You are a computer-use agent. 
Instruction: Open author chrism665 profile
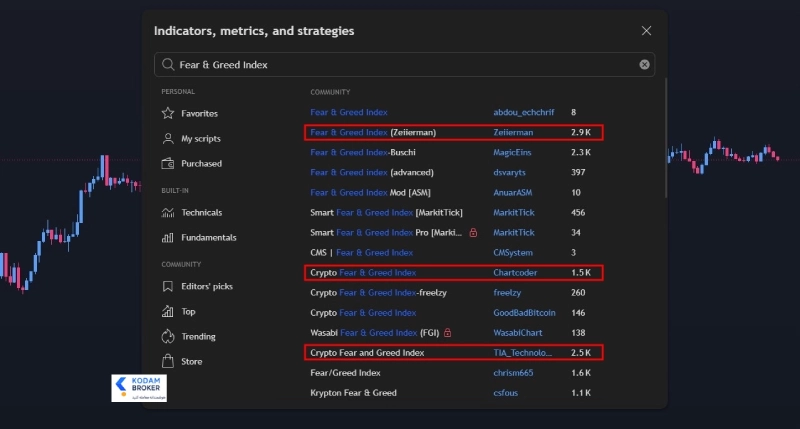[513, 373]
